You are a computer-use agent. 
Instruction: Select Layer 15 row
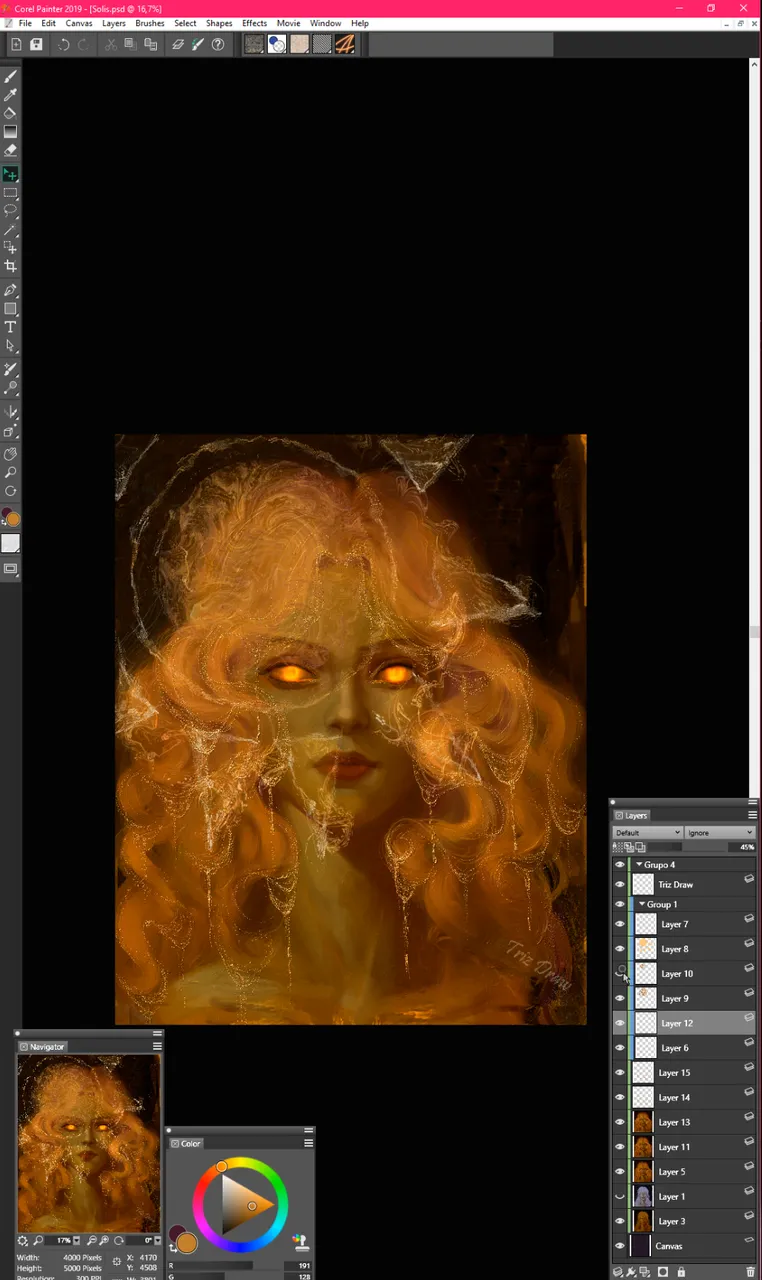tap(684, 1073)
